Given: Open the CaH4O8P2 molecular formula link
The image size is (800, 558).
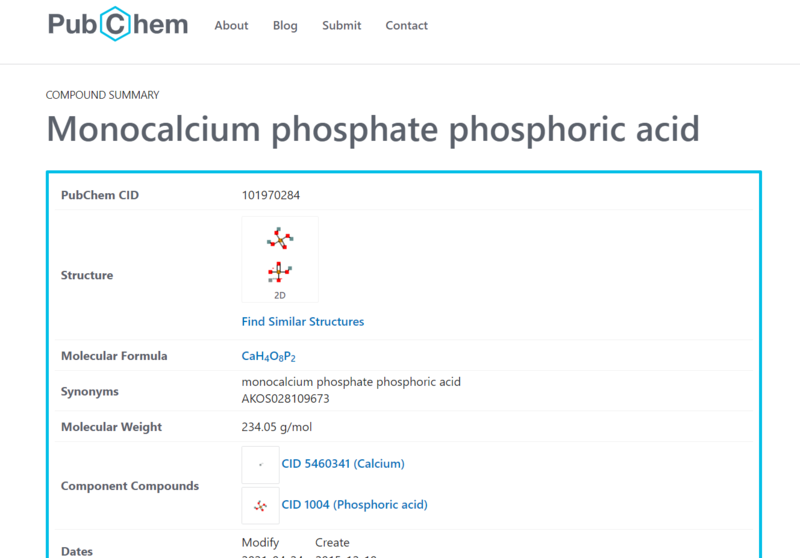Looking at the screenshot, I should click(269, 357).
